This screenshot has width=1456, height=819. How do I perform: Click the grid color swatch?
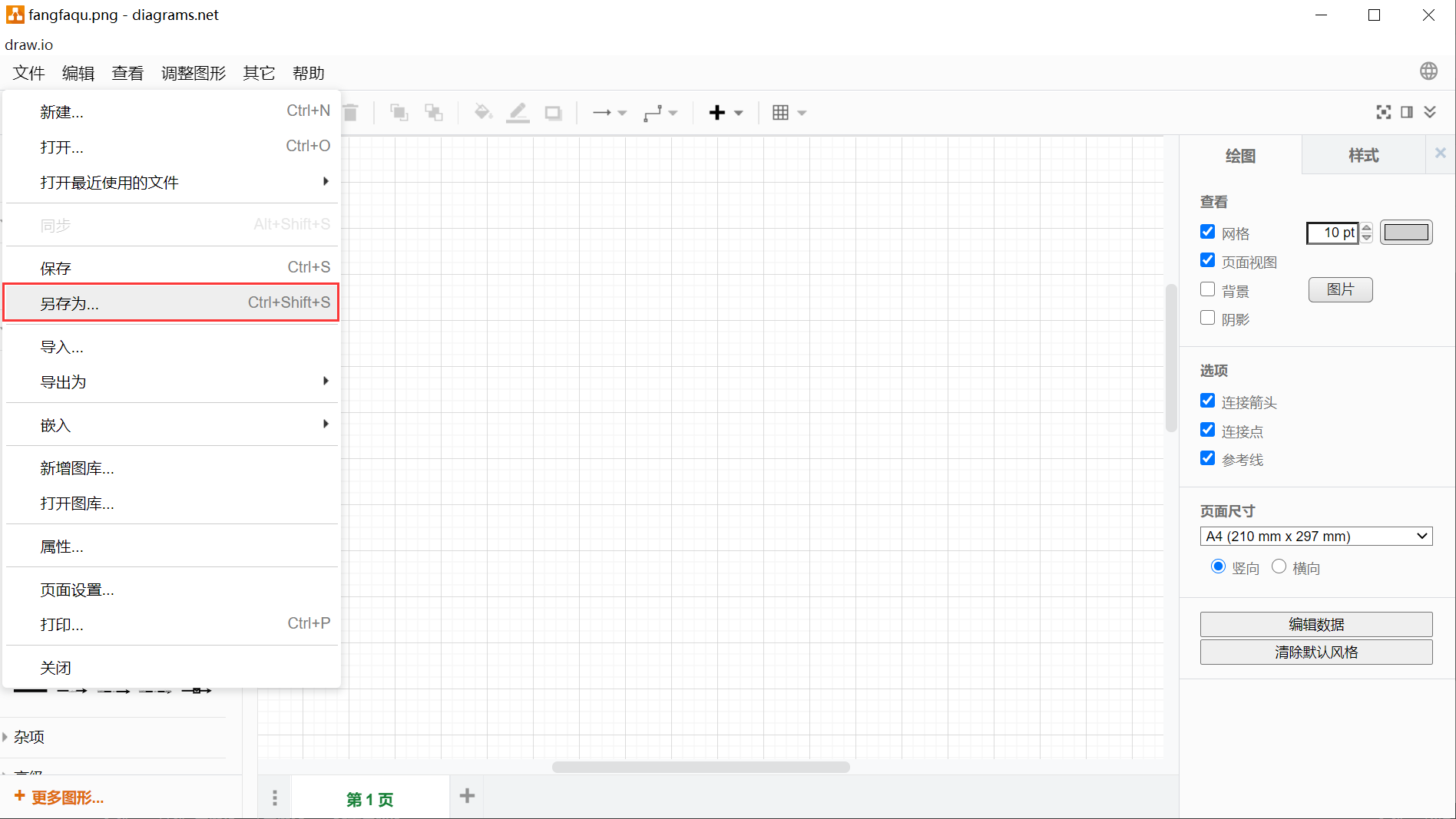coord(1405,232)
